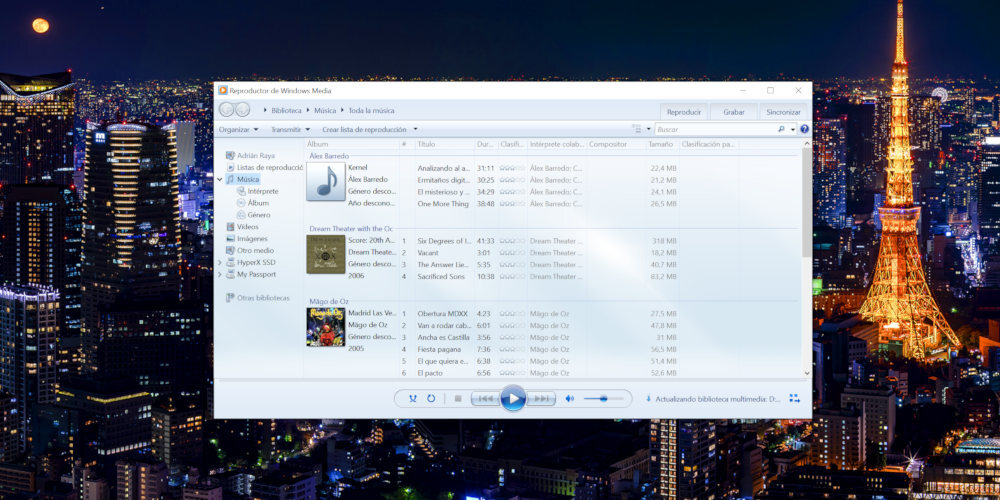Open Imágenes in the sidebar

pos(246,239)
